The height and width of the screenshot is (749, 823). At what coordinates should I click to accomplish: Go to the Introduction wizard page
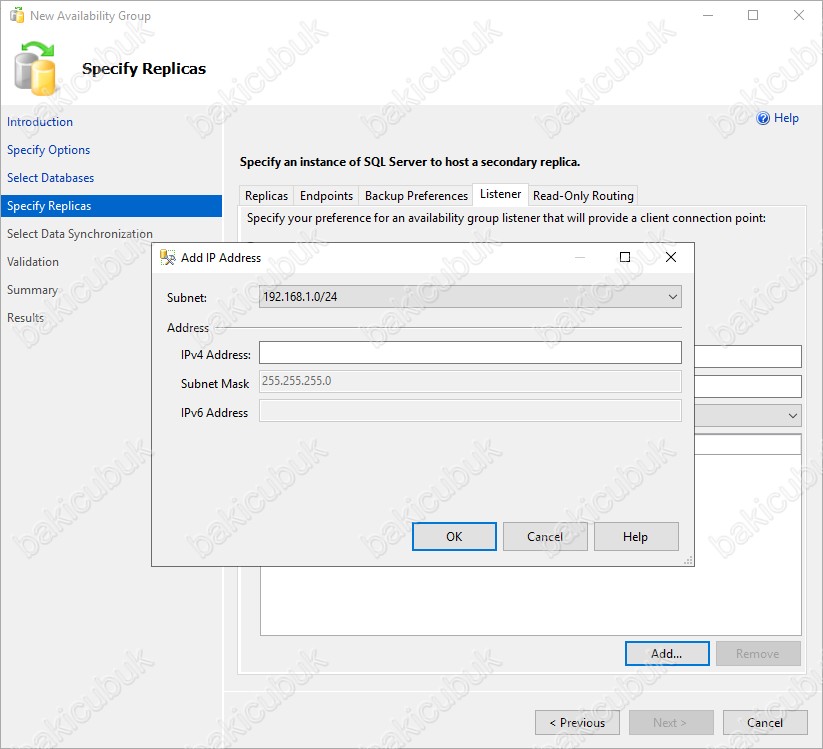tap(40, 122)
